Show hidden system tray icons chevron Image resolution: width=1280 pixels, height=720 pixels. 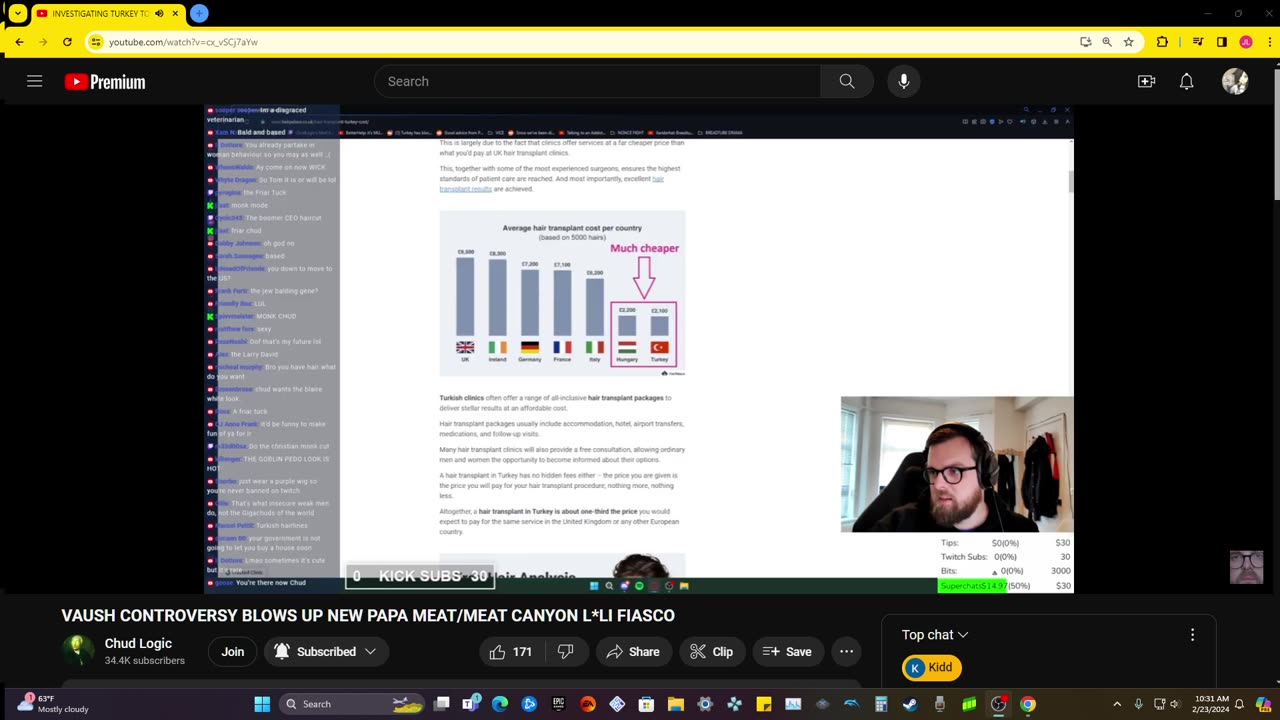click(1117, 704)
